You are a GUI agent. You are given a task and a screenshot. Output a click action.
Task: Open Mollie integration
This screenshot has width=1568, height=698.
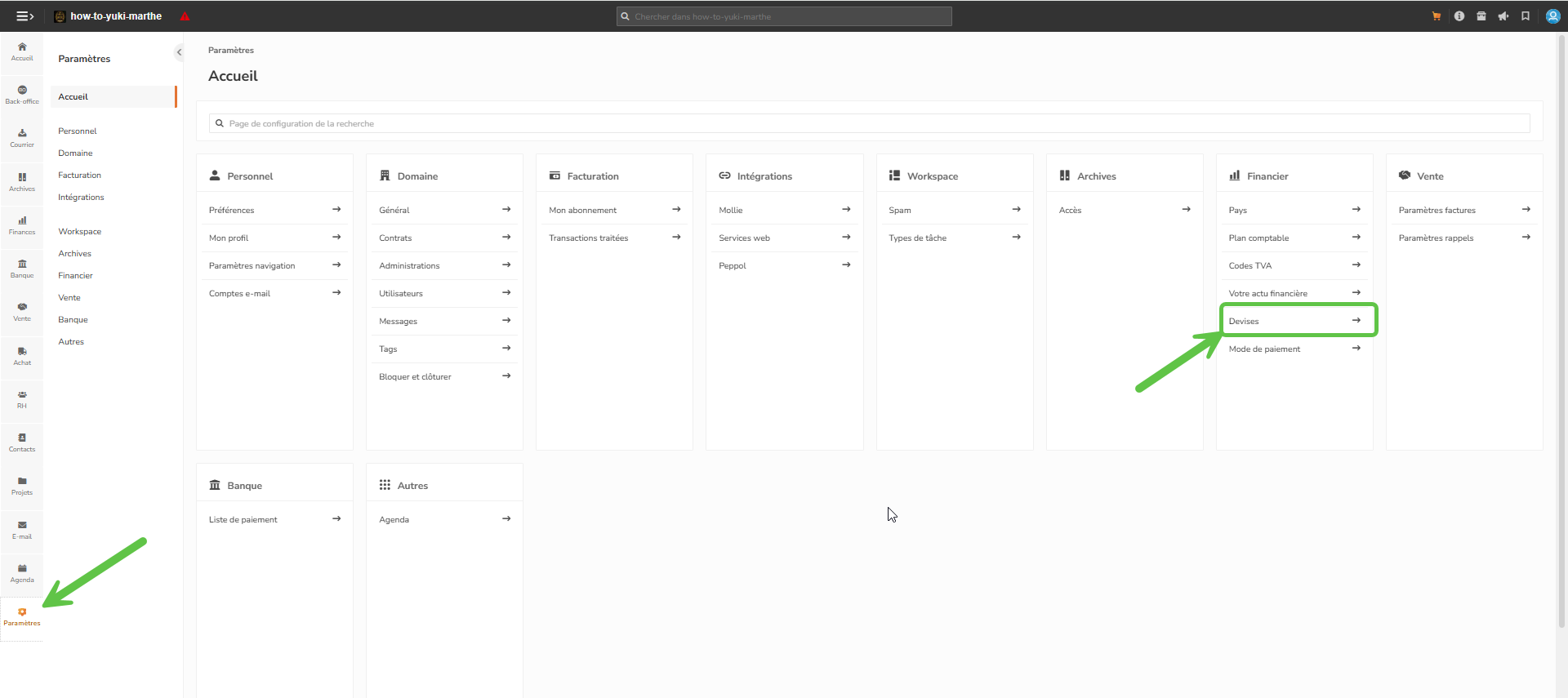(785, 210)
